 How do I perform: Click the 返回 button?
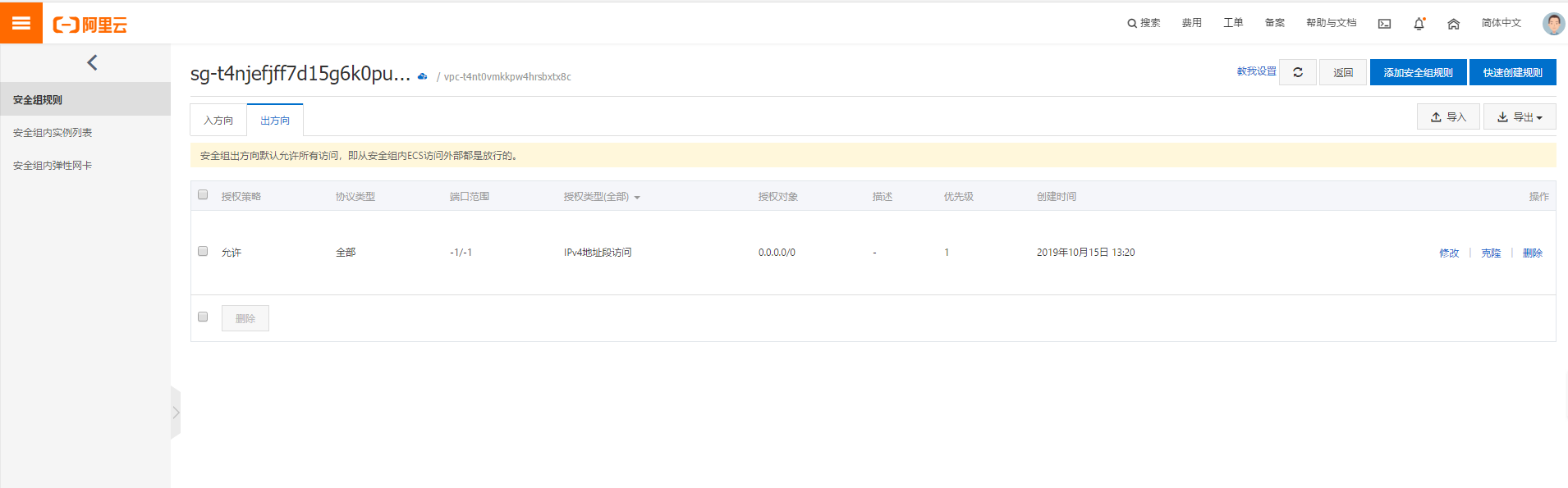click(1343, 72)
